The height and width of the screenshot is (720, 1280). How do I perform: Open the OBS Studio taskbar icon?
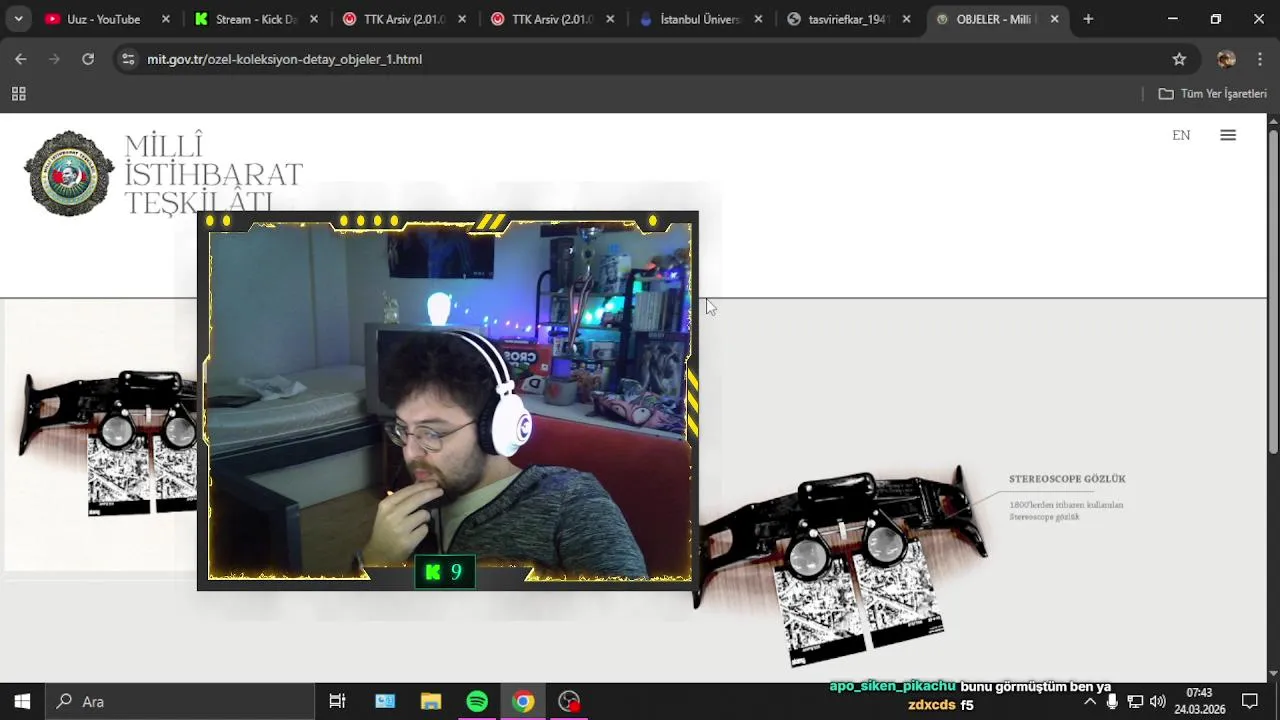(569, 701)
